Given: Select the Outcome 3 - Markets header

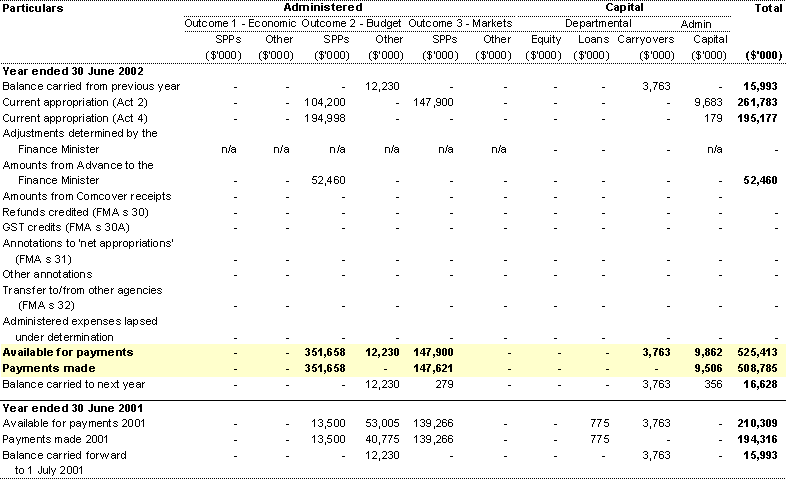Looking at the screenshot, I should coord(460,23).
